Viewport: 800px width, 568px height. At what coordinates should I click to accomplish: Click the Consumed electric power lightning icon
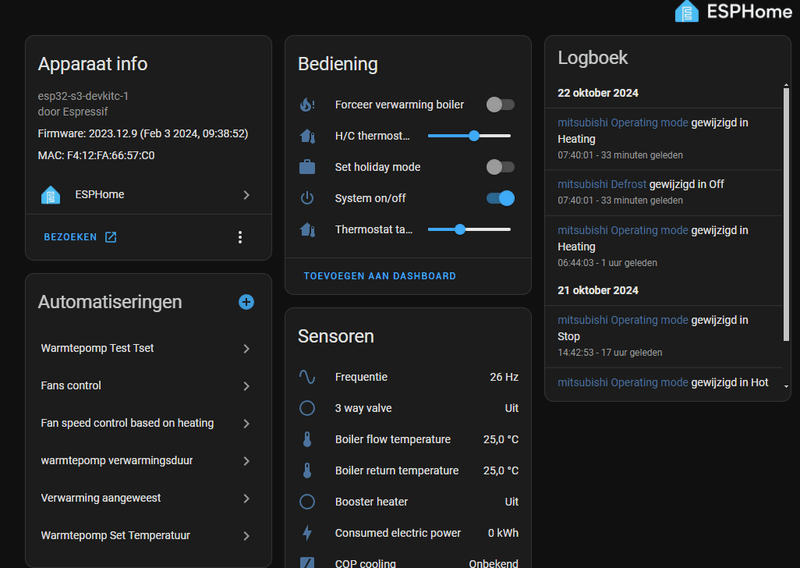[307, 533]
